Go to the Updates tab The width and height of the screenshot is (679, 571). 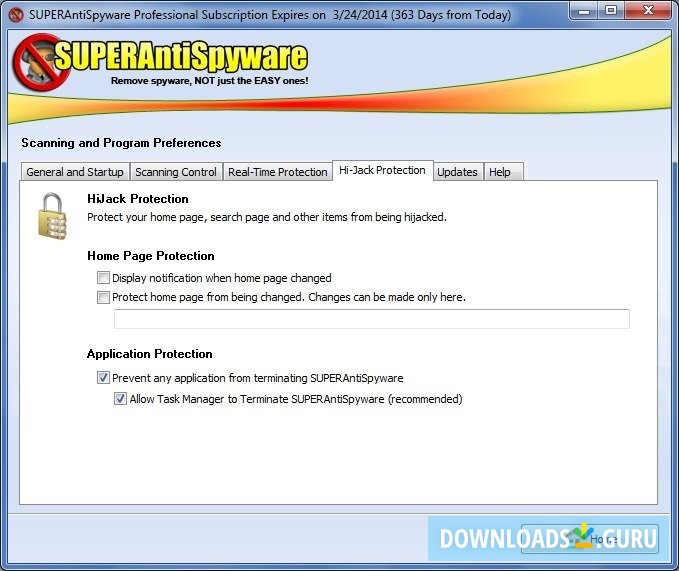click(457, 172)
